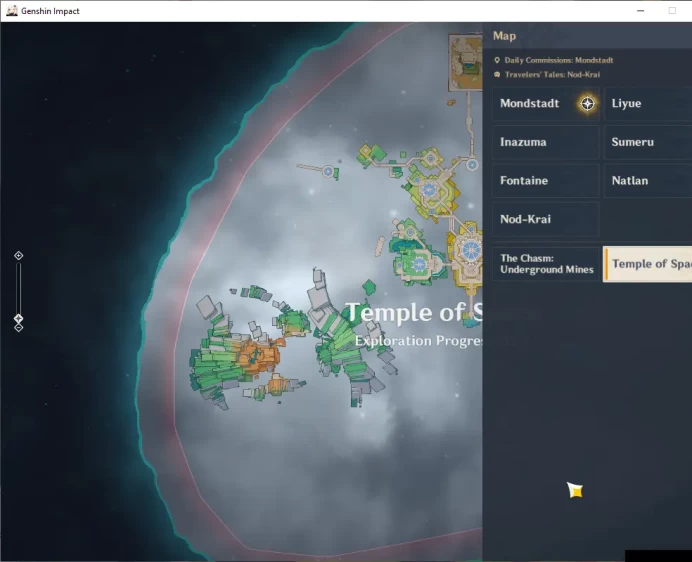Screen dimensions: 692x562
Task: Select the Nod-Krai region
Action: click(x=545, y=219)
